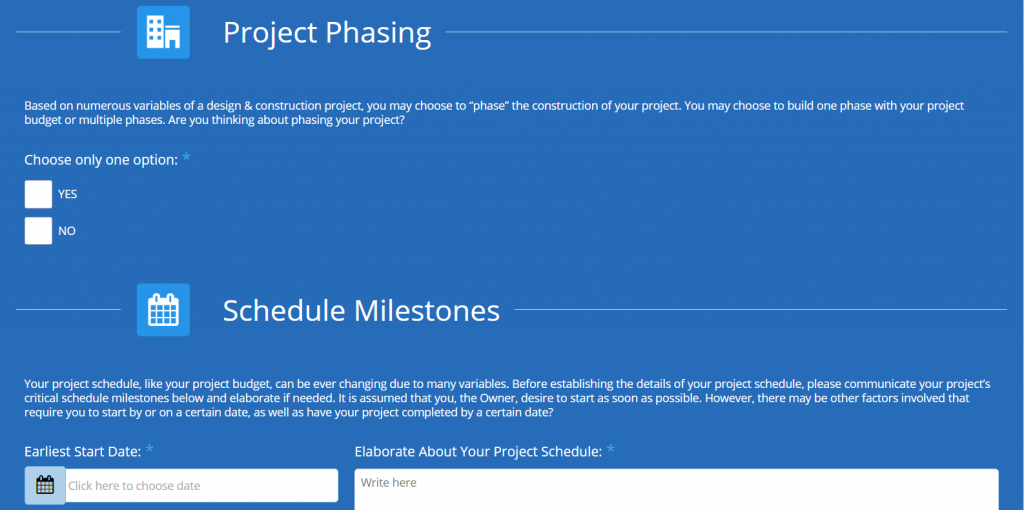
Task: Click the building icon beside Project Phasing
Action: [x=163, y=33]
